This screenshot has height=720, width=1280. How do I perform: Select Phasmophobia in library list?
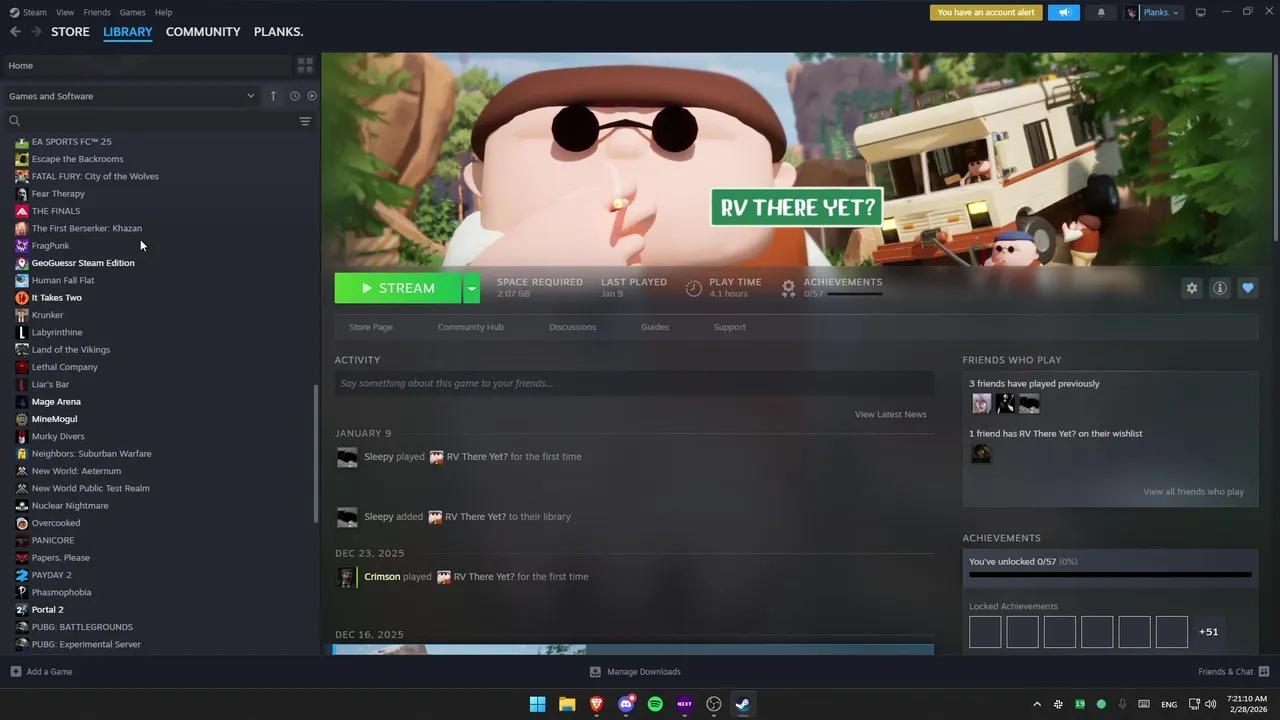(61, 592)
